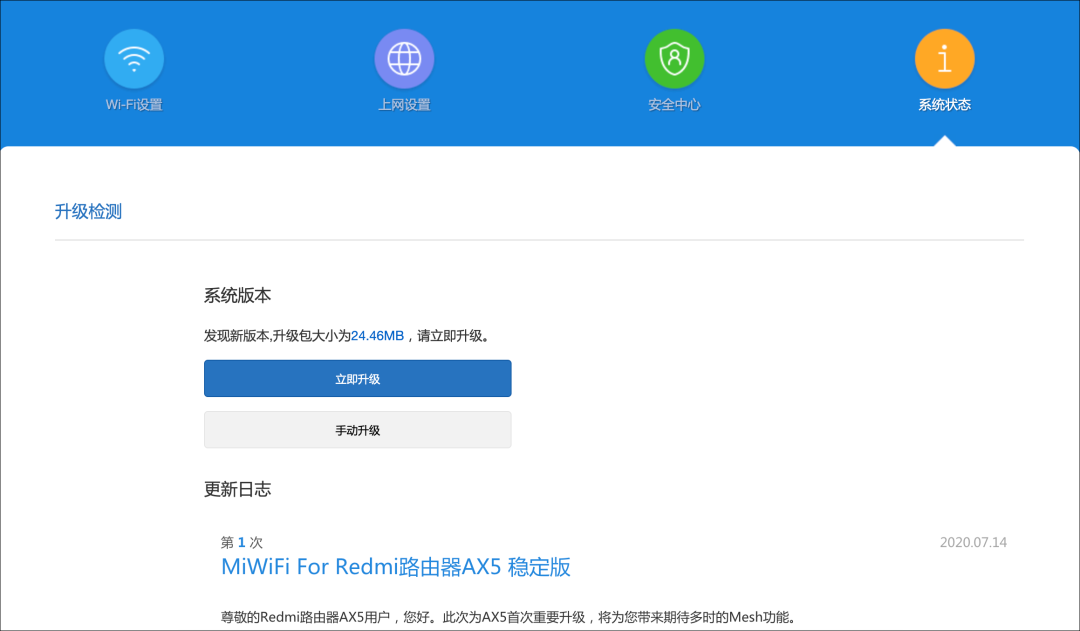1080x631 pixels.
Task: Open the green shield 安全中心 icon
Action: (x=674, y=59)
